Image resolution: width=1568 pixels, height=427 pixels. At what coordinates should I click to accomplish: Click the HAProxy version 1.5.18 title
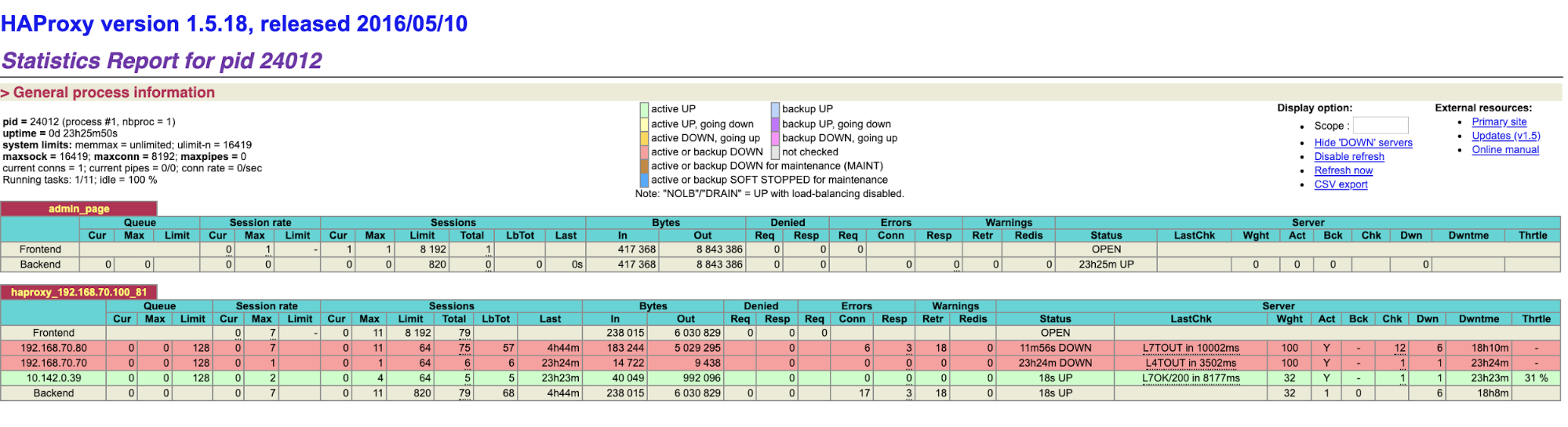click(235, 24)
